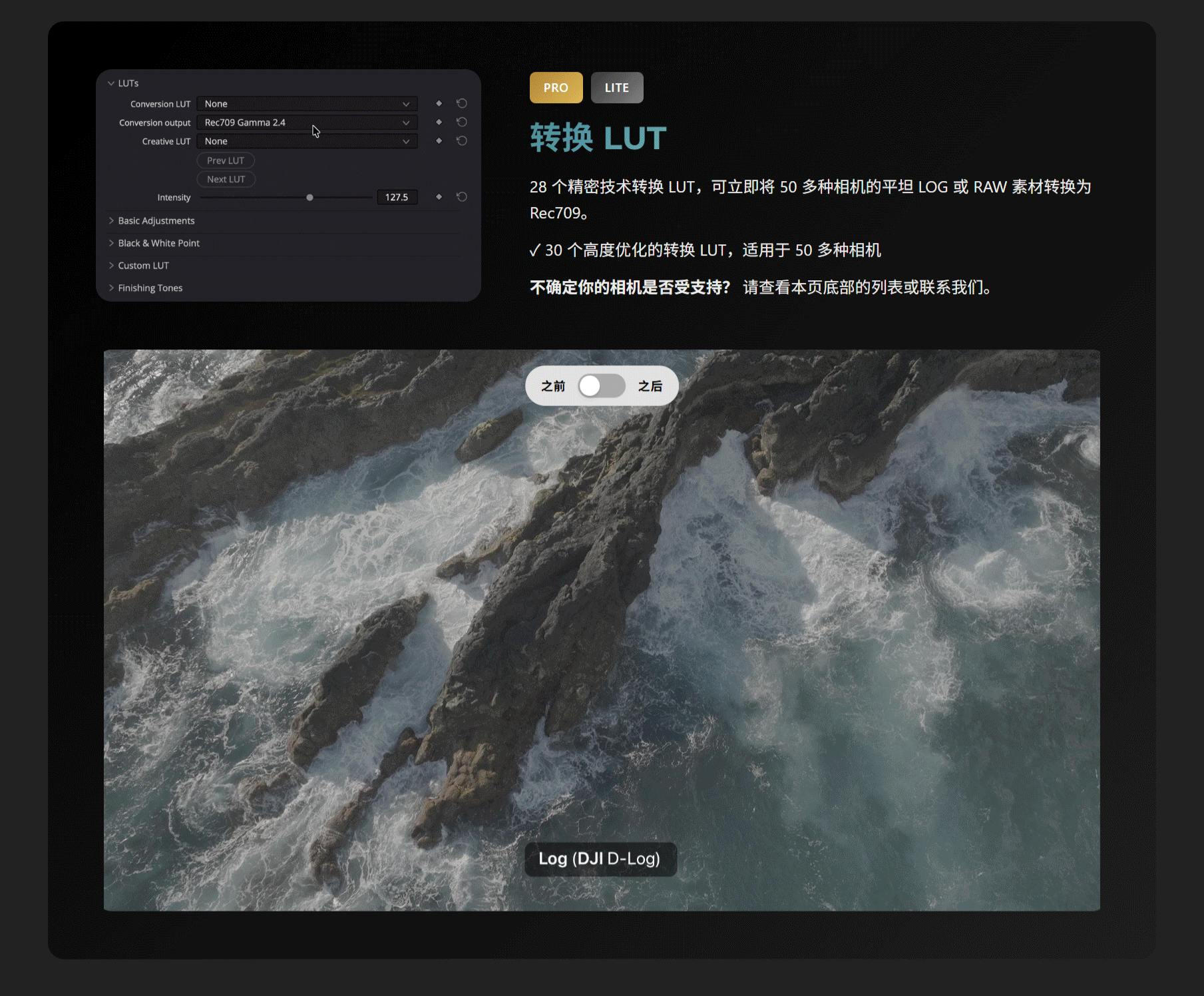Click the ocean rocks preview image
The width and height of the screenshot is (1204, 996).
[x=602, y=630]
